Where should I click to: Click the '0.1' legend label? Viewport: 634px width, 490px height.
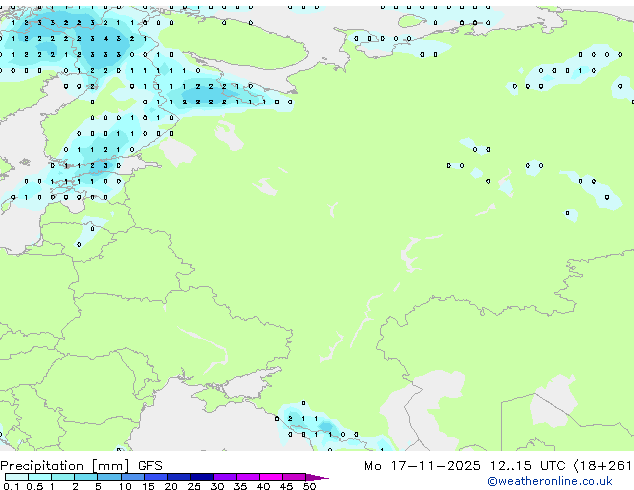10,486
